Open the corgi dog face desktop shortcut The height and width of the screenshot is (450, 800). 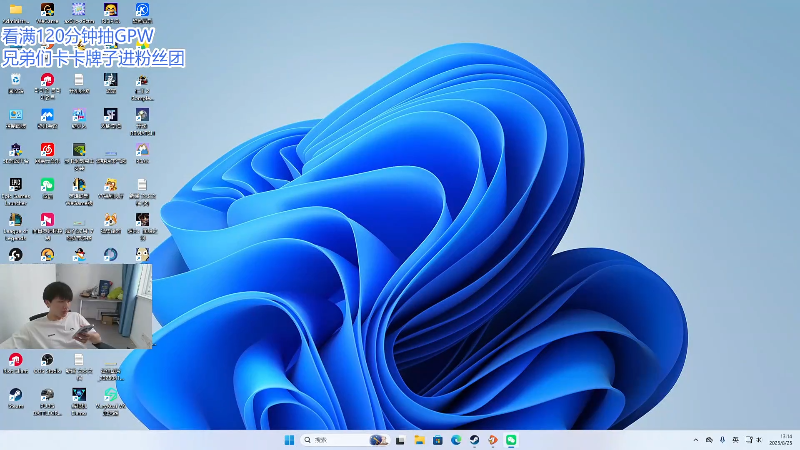click(111, 219)
